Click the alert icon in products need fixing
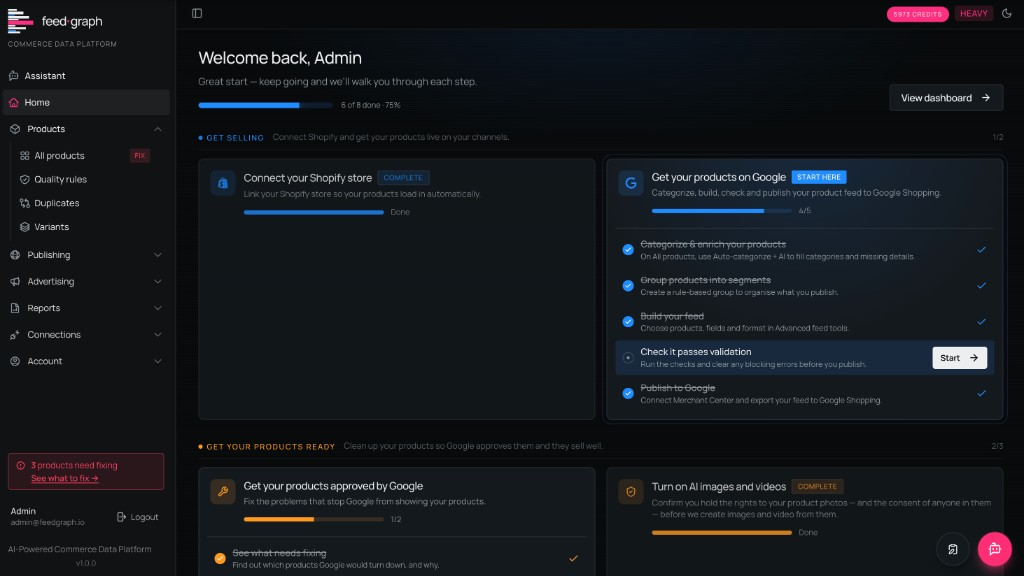The image size is (1024, 576). click(21, 466)
